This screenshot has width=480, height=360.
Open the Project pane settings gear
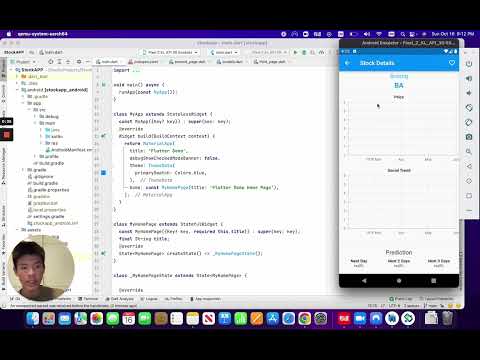(x=79, y=62)
